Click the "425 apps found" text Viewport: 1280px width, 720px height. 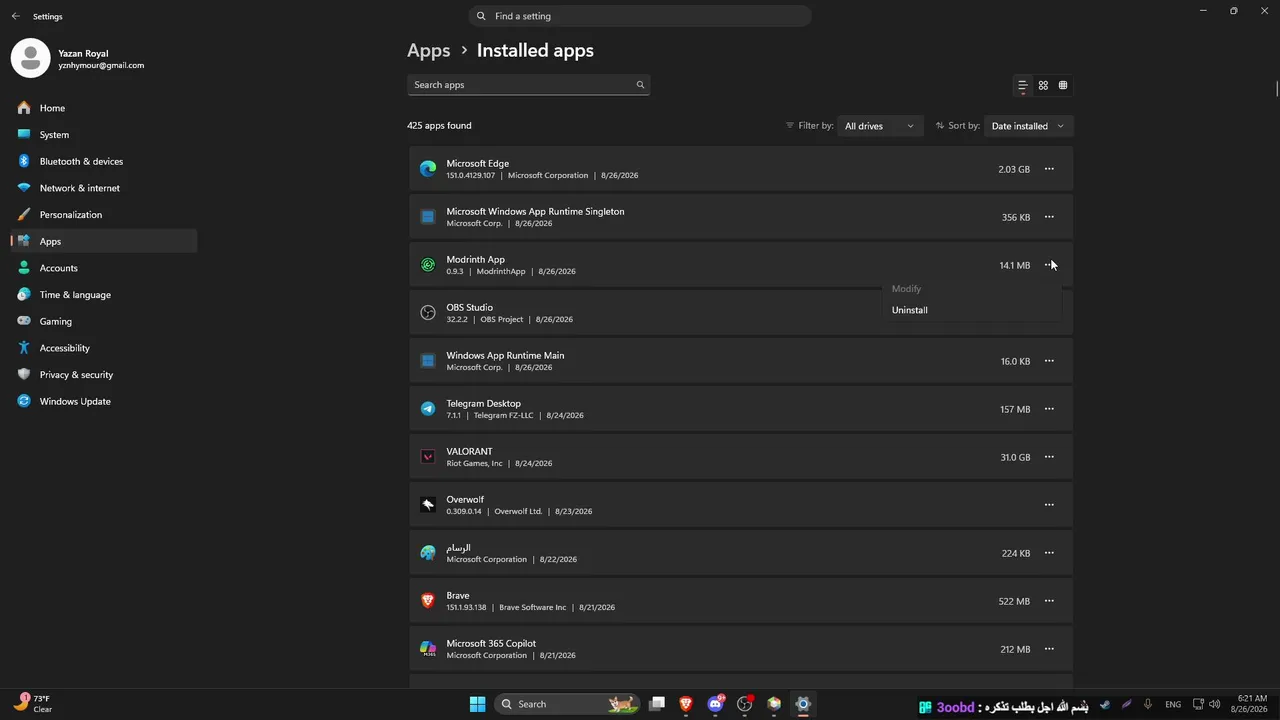point(439,126)
